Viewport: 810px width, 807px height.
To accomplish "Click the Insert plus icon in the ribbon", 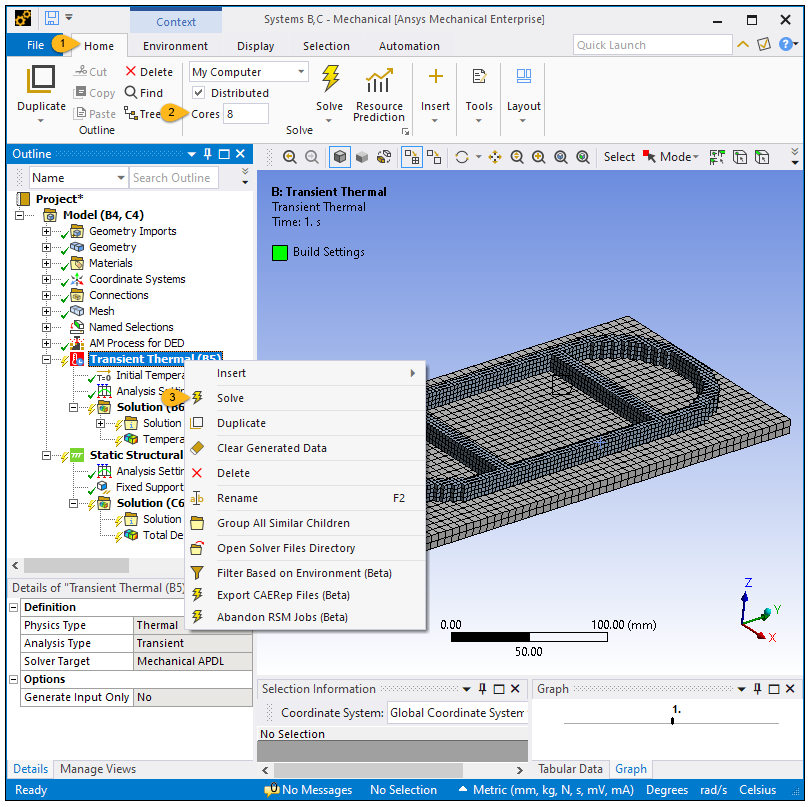I will (435, 76).
